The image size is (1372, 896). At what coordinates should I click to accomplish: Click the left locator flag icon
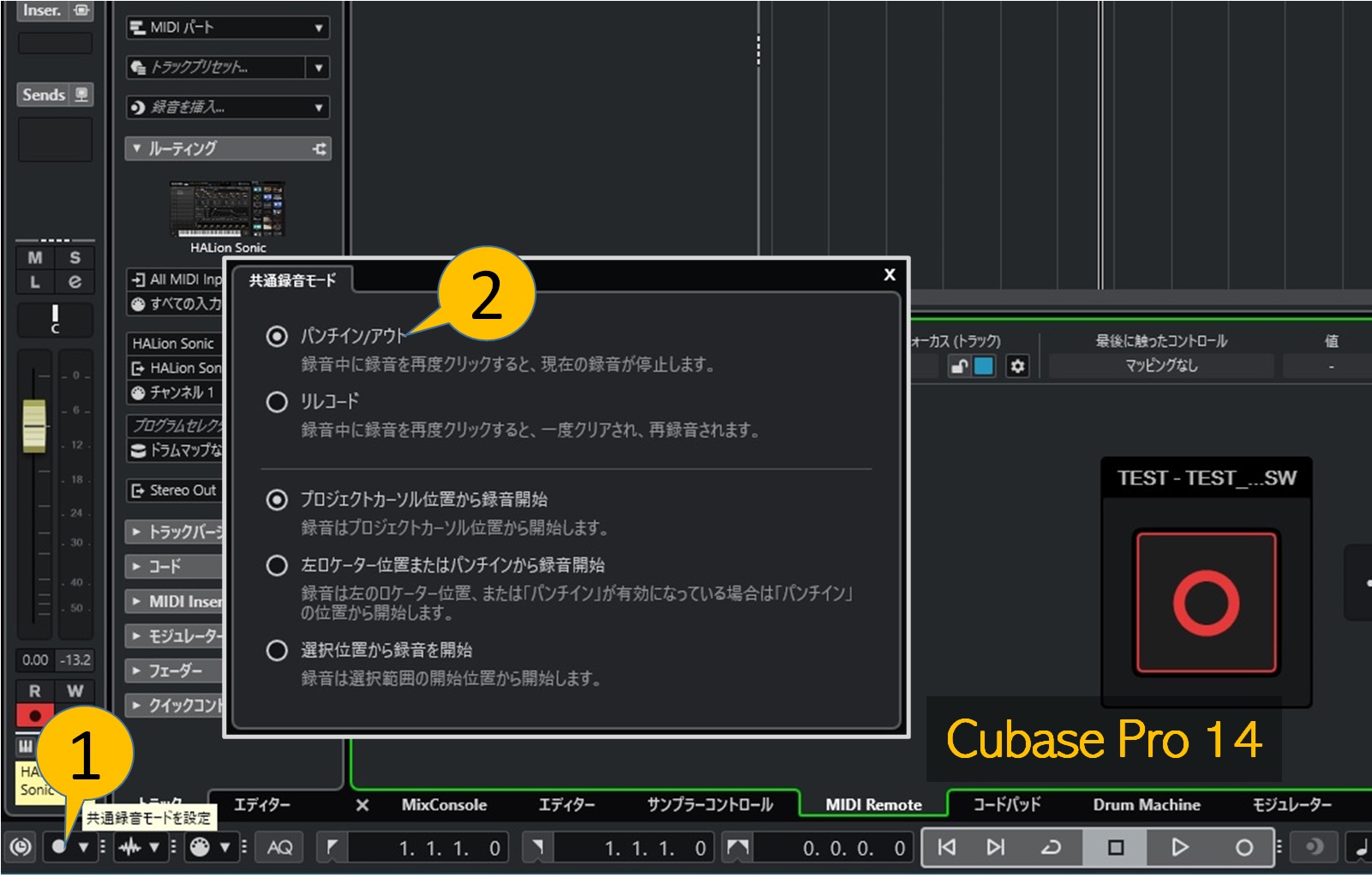click(333, 847)
